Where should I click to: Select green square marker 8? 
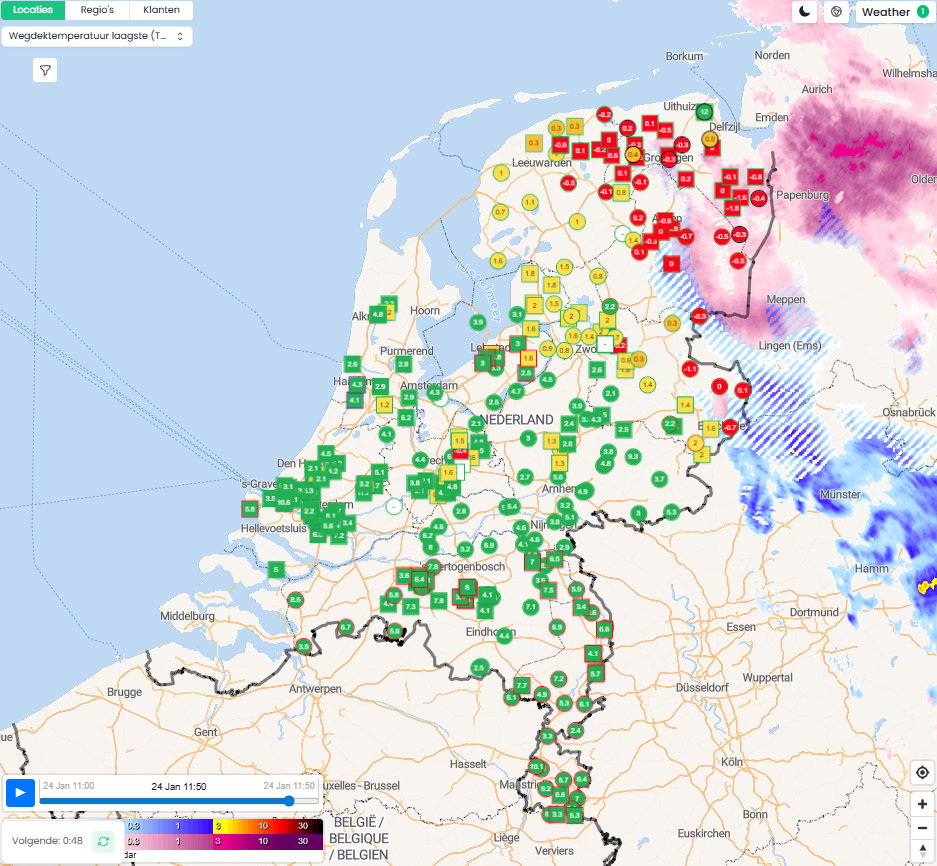[x=467, y=587]
